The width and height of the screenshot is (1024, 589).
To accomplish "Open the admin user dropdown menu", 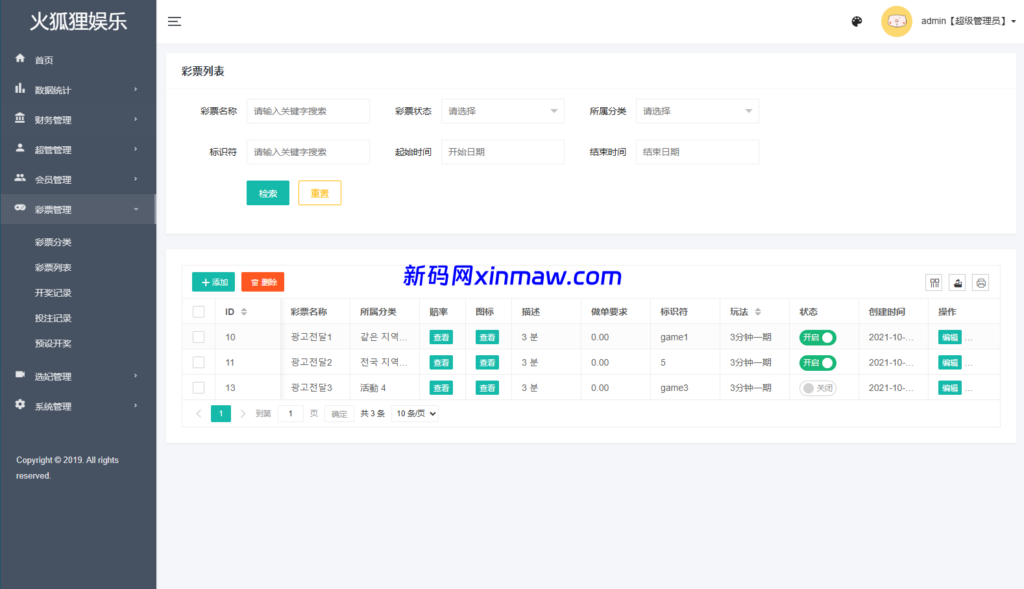I will tap(968, 21).
